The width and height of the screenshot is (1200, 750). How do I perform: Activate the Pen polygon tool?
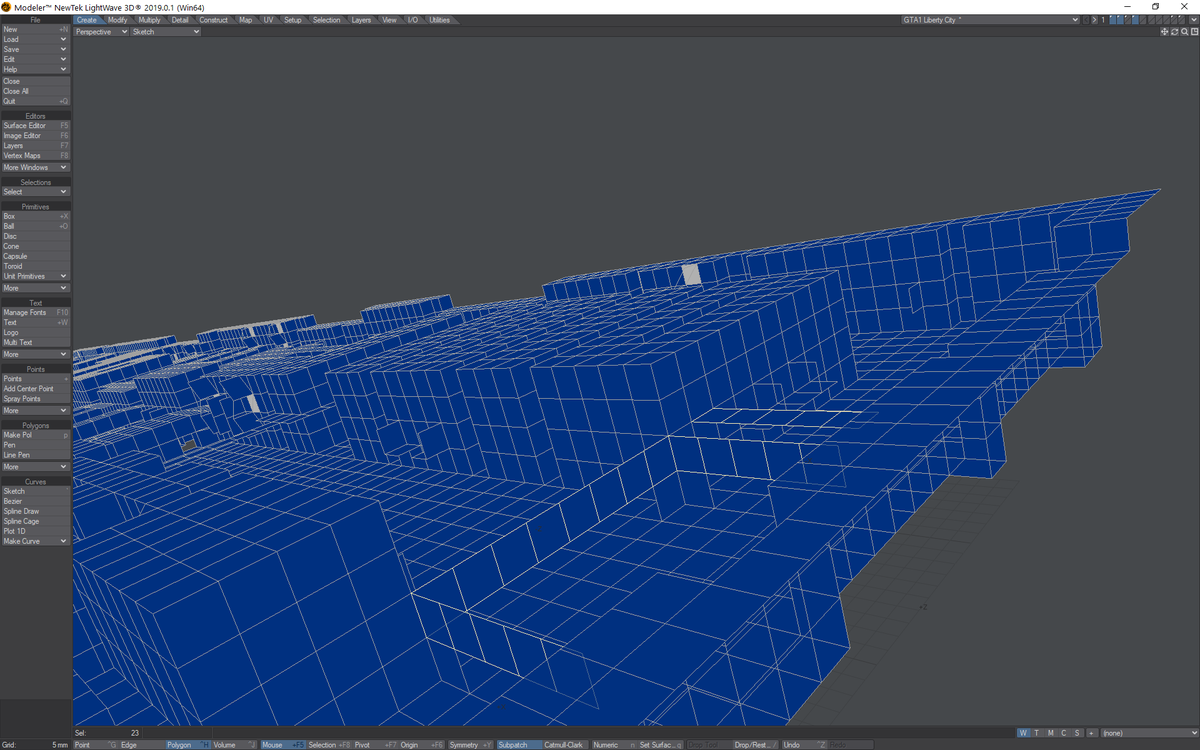(35, 445)
